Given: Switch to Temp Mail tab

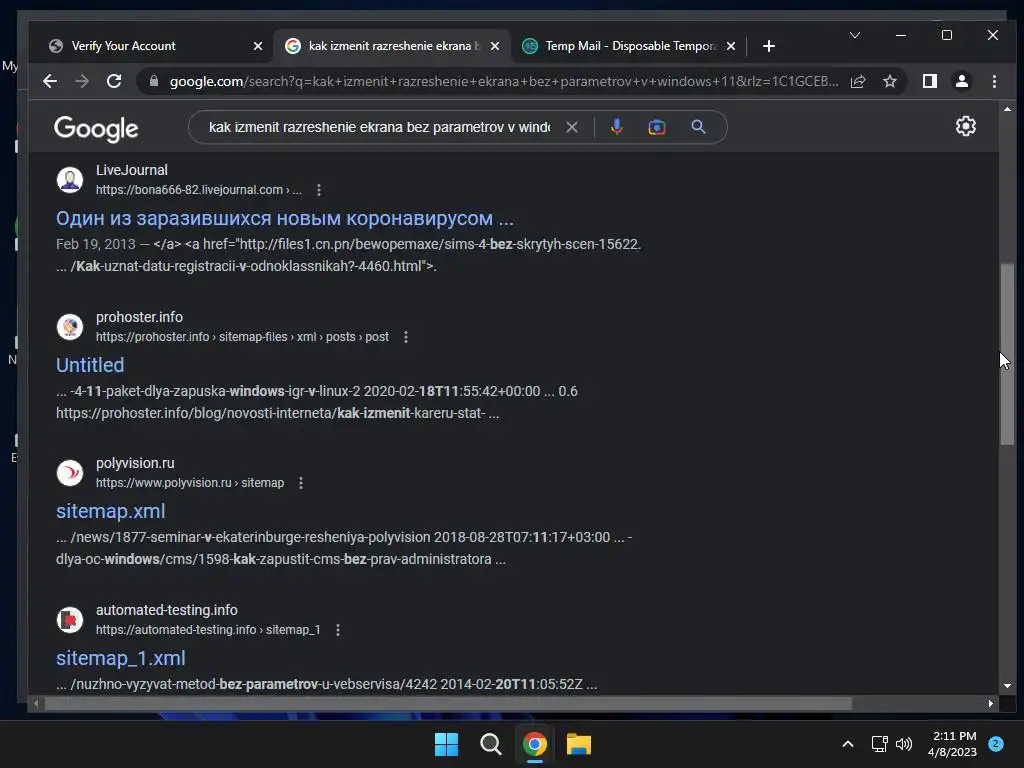Looking at the screenshot, I should (629, 46).
